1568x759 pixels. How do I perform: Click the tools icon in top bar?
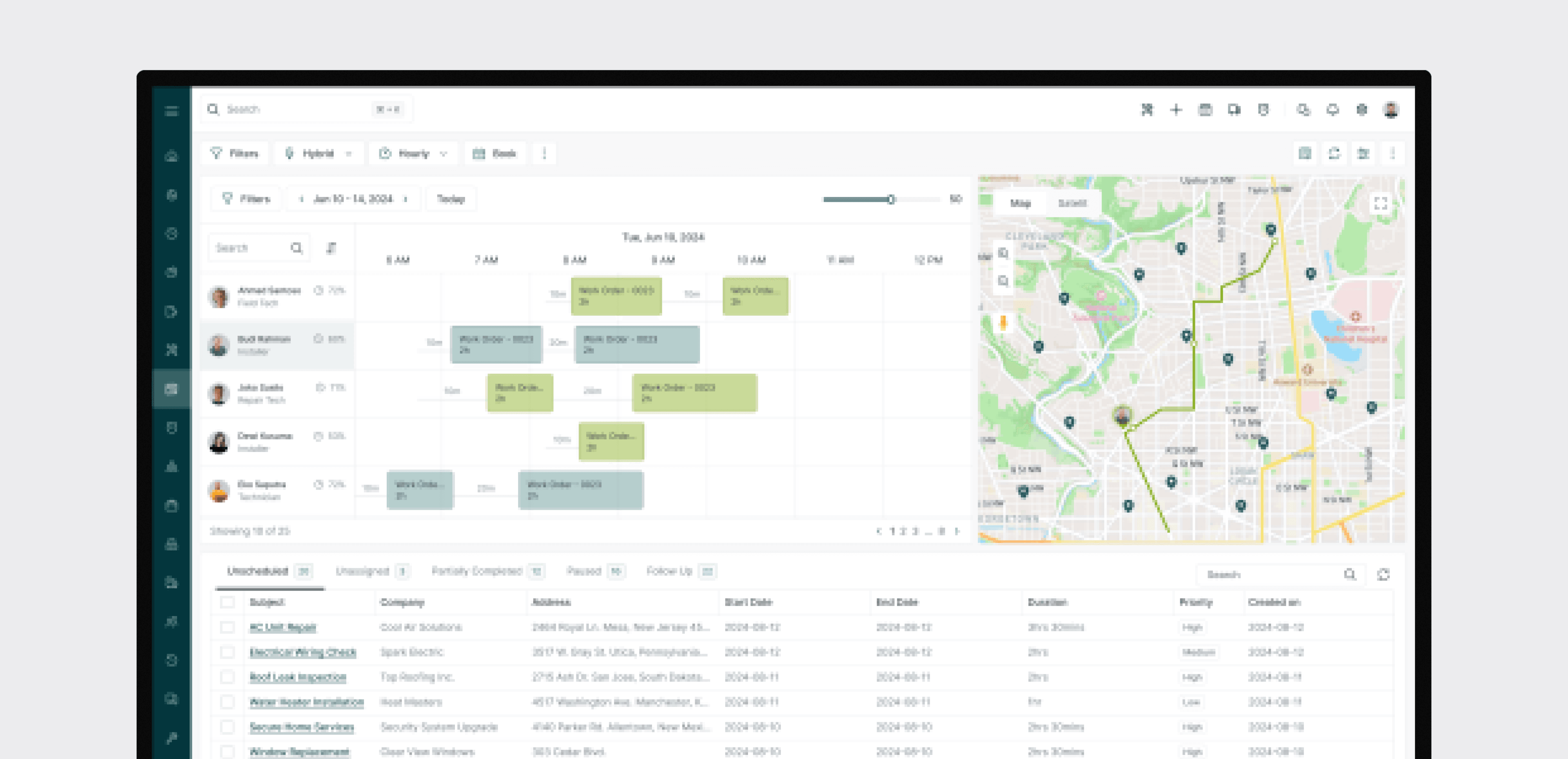pos(1147,109)
